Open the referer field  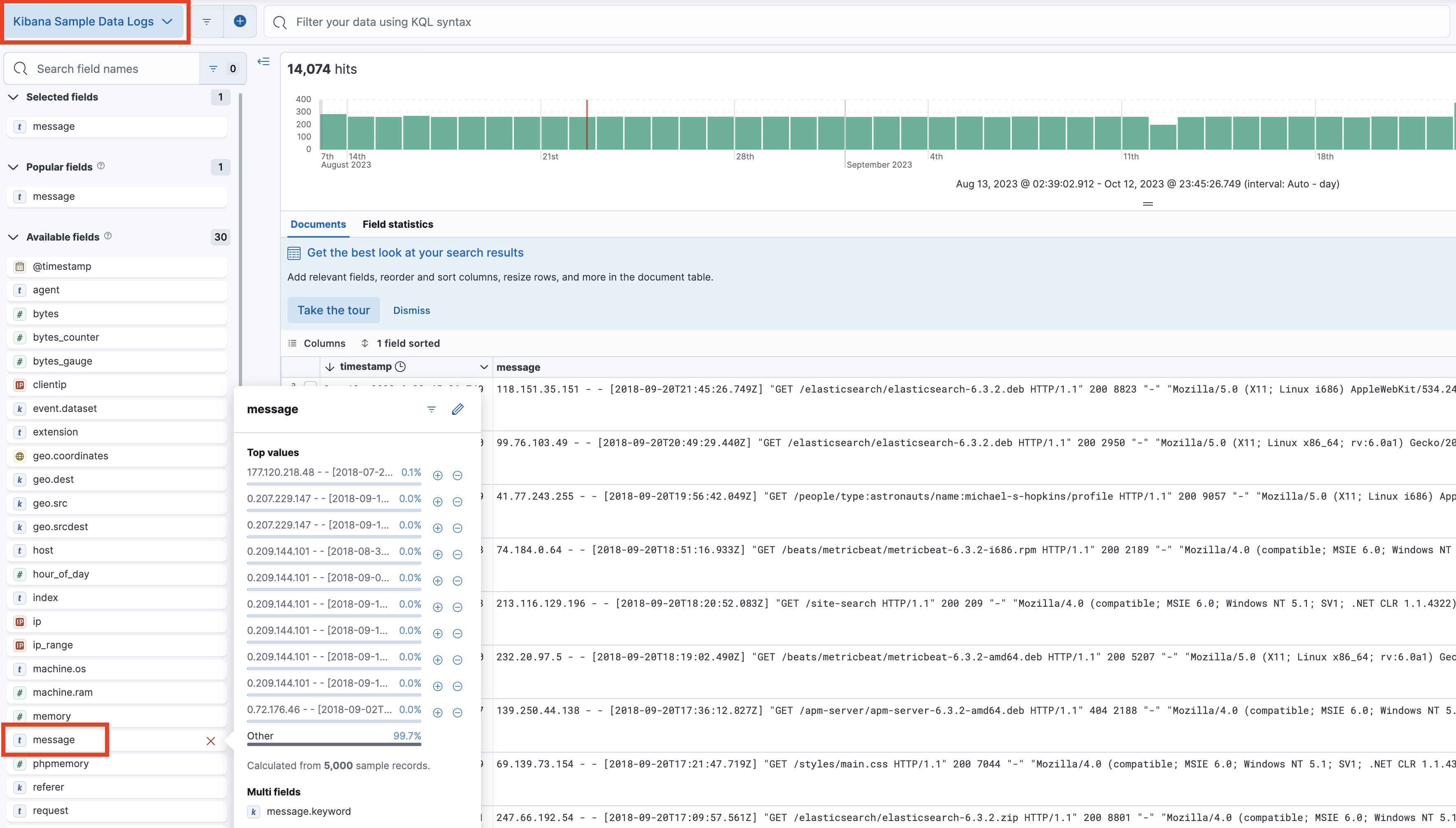point(117,788)
